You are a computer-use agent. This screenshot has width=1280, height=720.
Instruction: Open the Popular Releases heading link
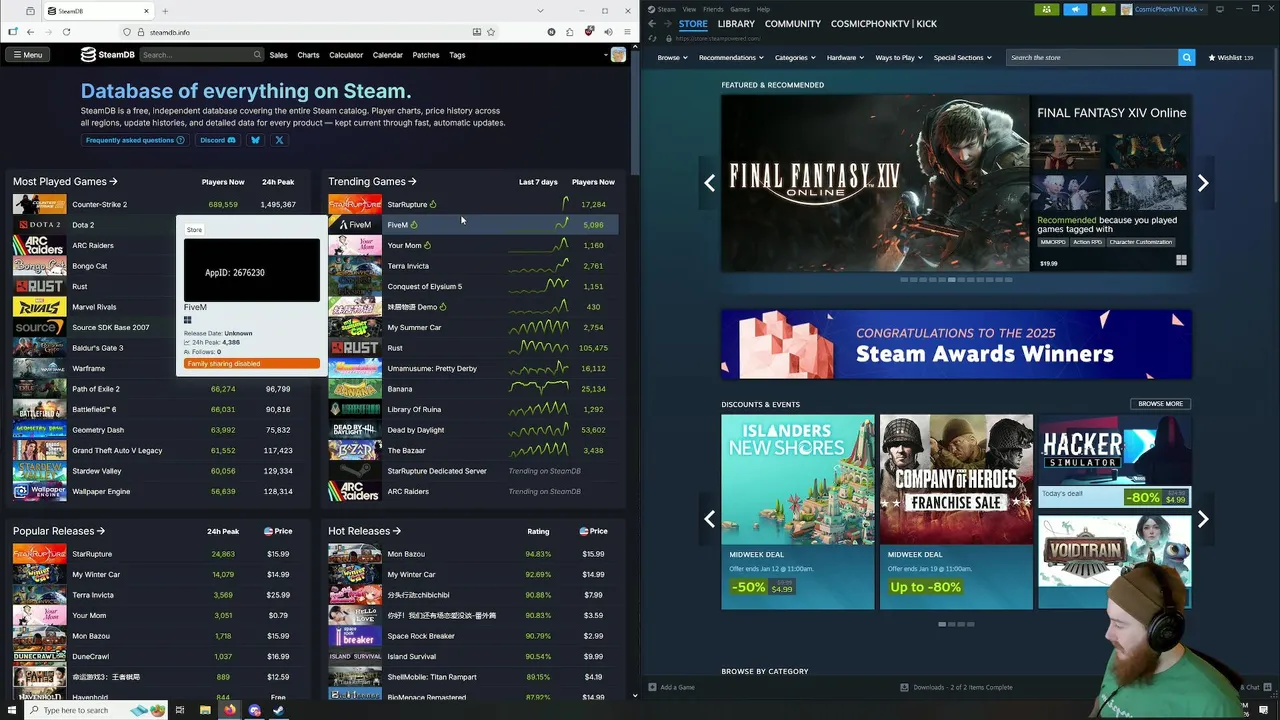[59, 531]
